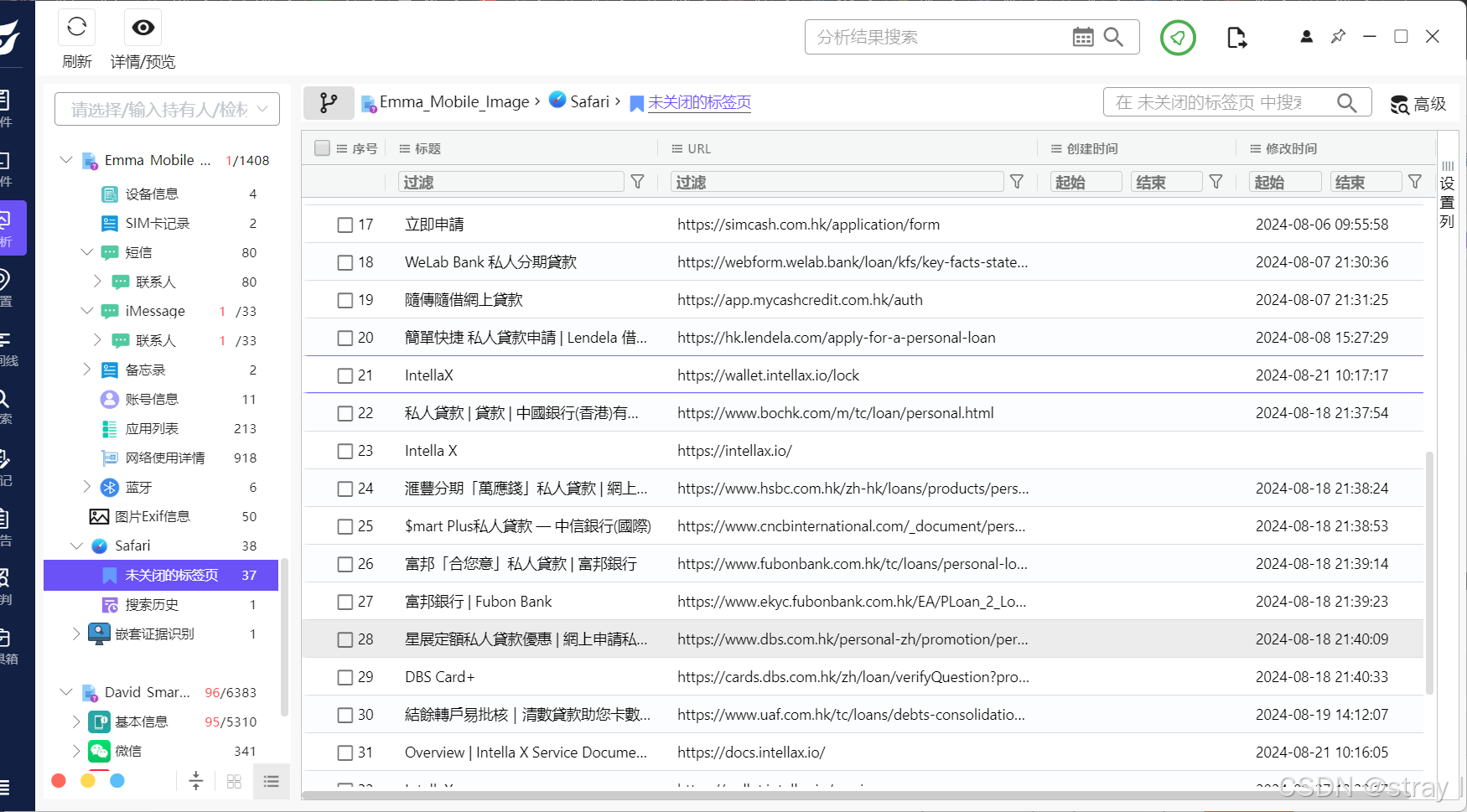Check the checkbox for row 21 IntellaX
The height and width of the screenshot is (812, 1467).
click(x=345, y=375)
